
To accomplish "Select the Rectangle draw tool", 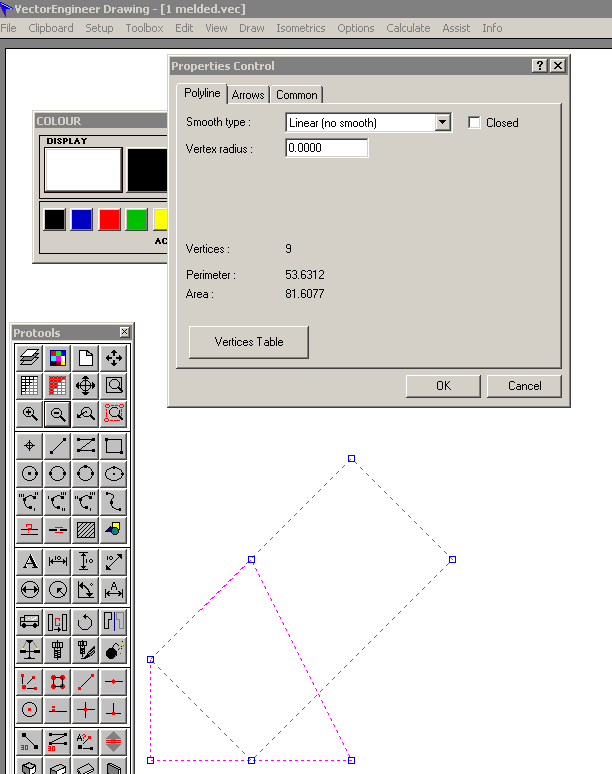I will click(x=114, y=446).
